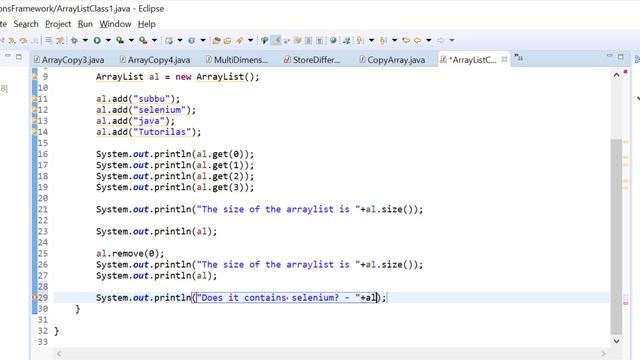Open the New Java Class dropdown arrow
Screen dimensions: 640x360
pos(203,40)
